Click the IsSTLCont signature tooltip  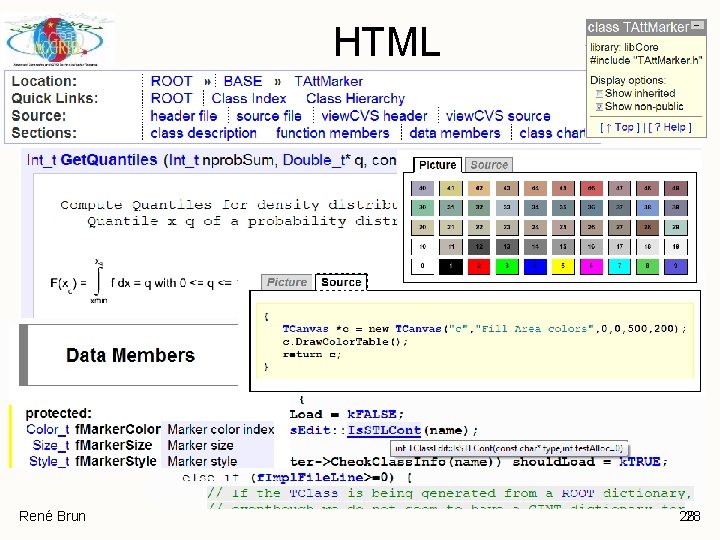pyautogui.click(x=509, y=448)
